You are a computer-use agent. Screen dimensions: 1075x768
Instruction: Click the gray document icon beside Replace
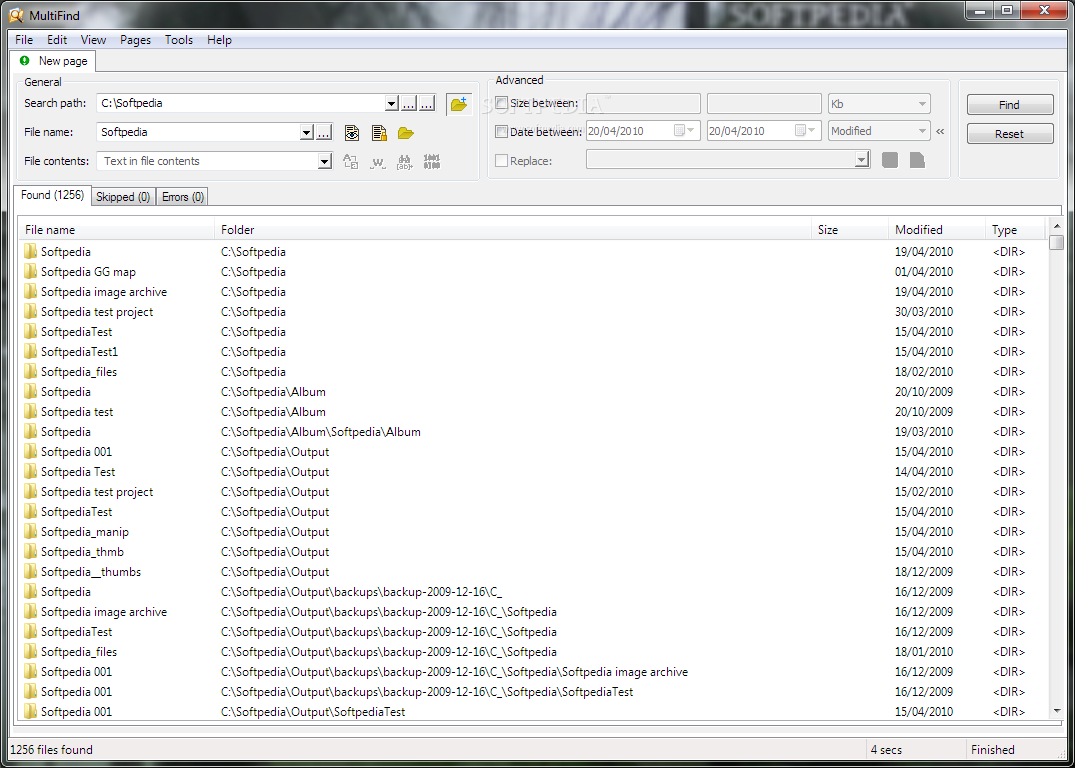pos(917,160)
